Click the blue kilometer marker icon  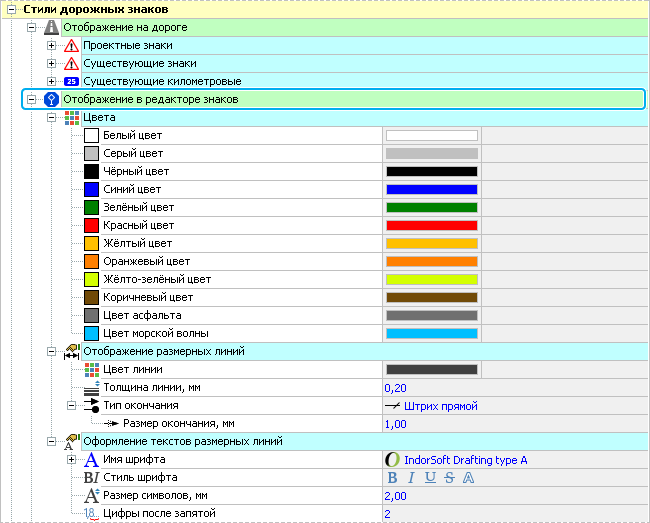(x=71, y=81)
